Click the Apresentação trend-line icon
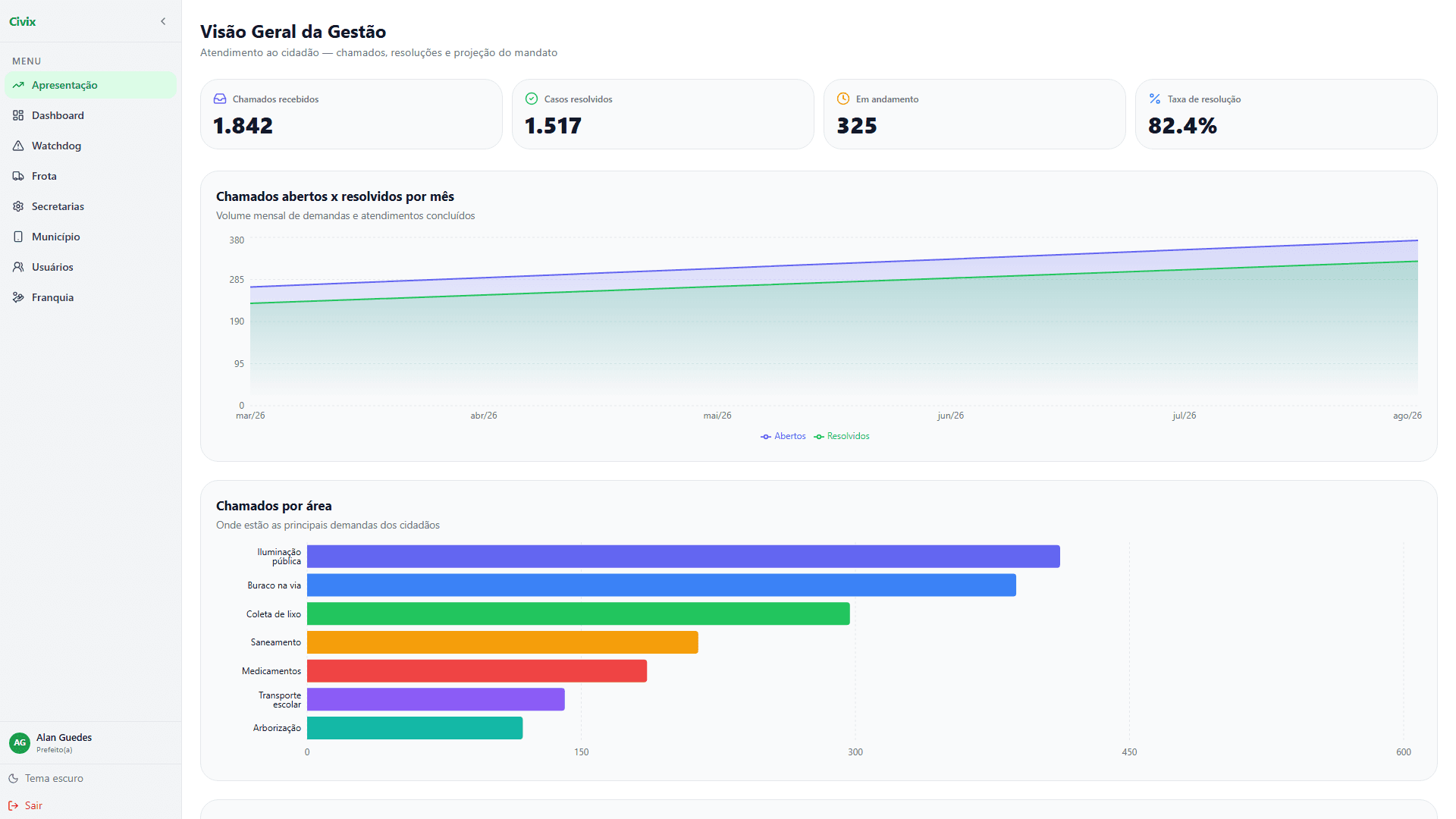The height and width of the screenshot is (819, 1456). pyautogui.click(x=18, y=85)
